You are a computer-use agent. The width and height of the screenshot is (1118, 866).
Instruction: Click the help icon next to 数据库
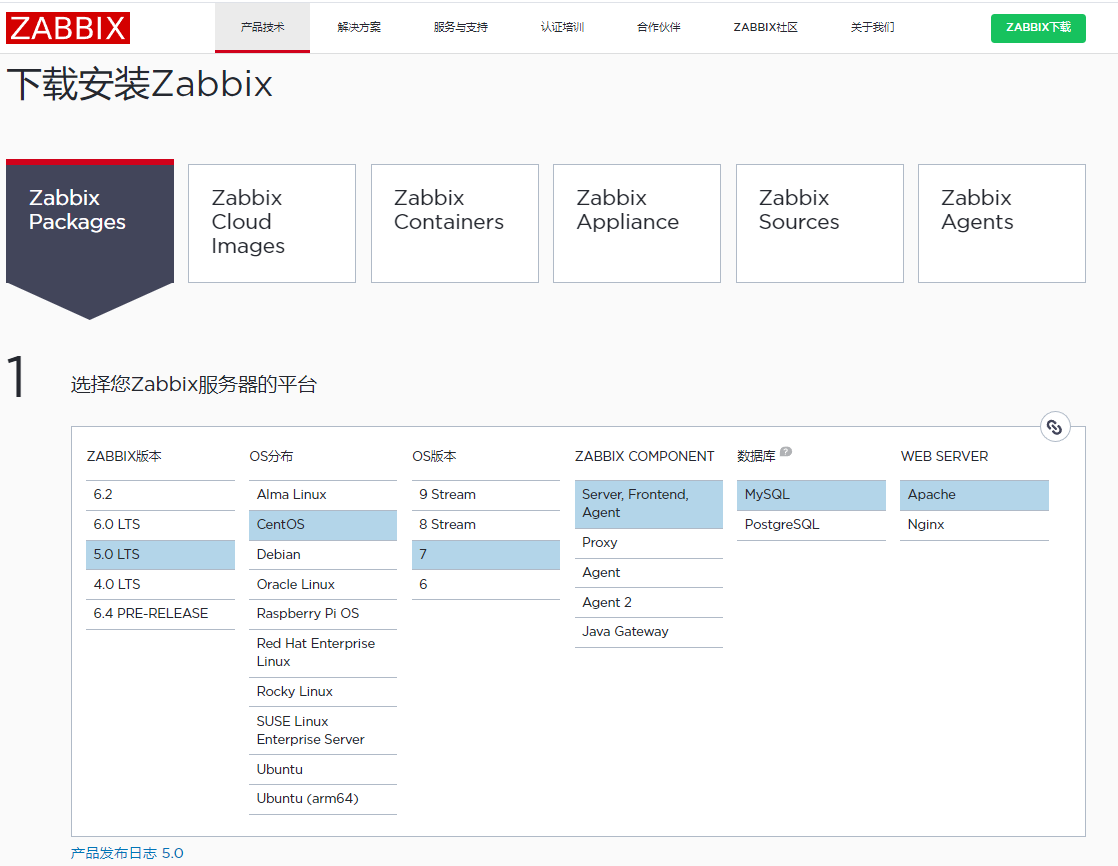786,451
